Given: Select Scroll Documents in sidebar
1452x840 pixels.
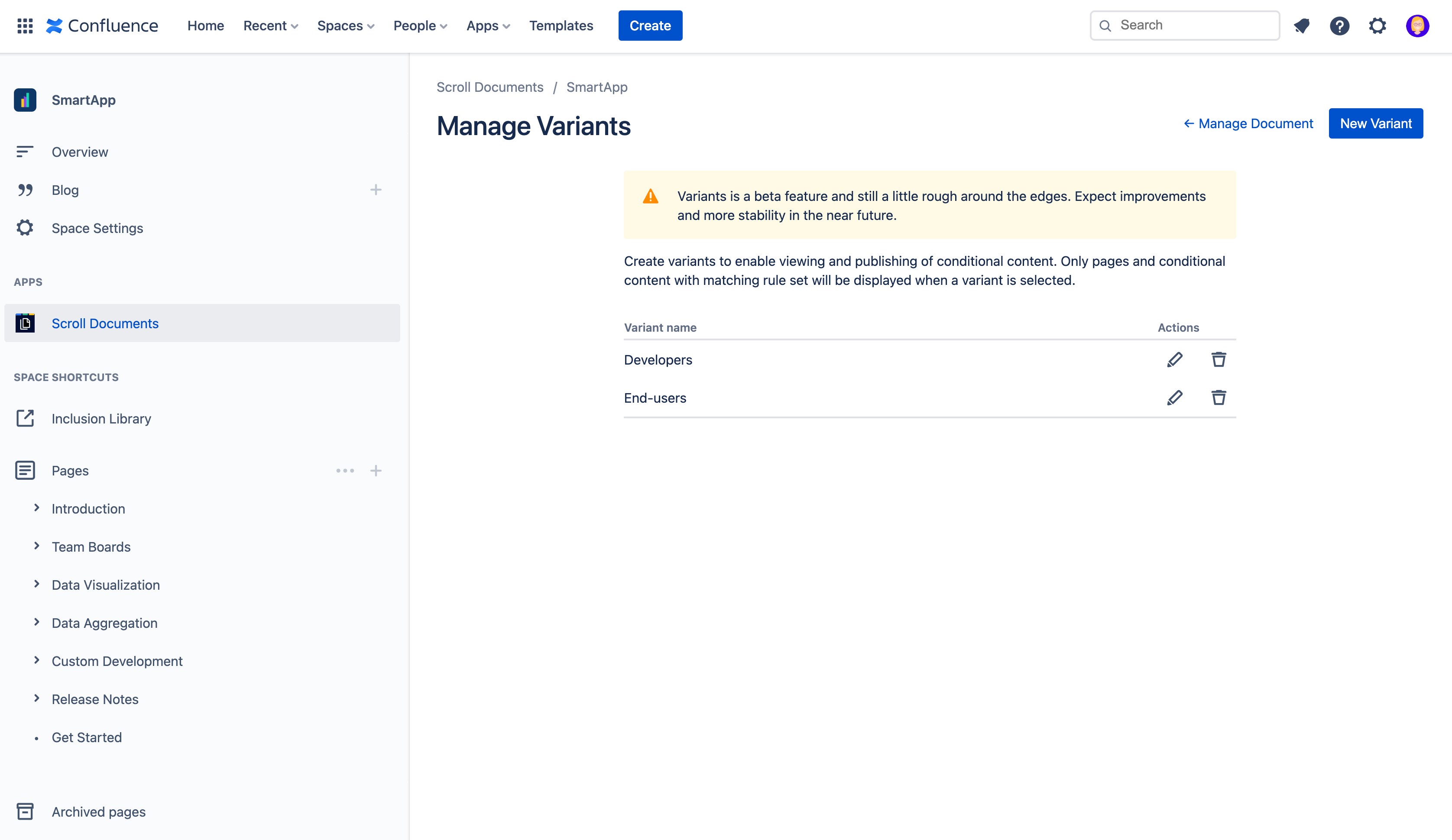Looking at the screenshot, I should tap(202, 323).
